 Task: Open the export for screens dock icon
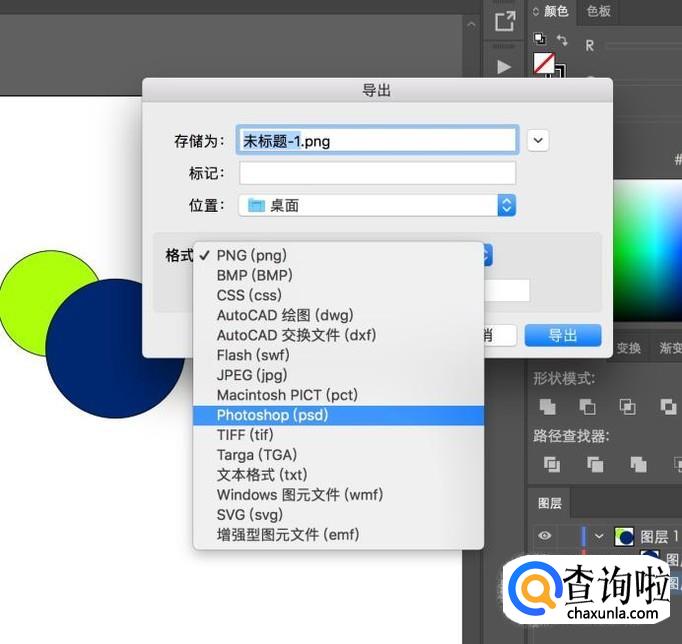coord(505,20)
